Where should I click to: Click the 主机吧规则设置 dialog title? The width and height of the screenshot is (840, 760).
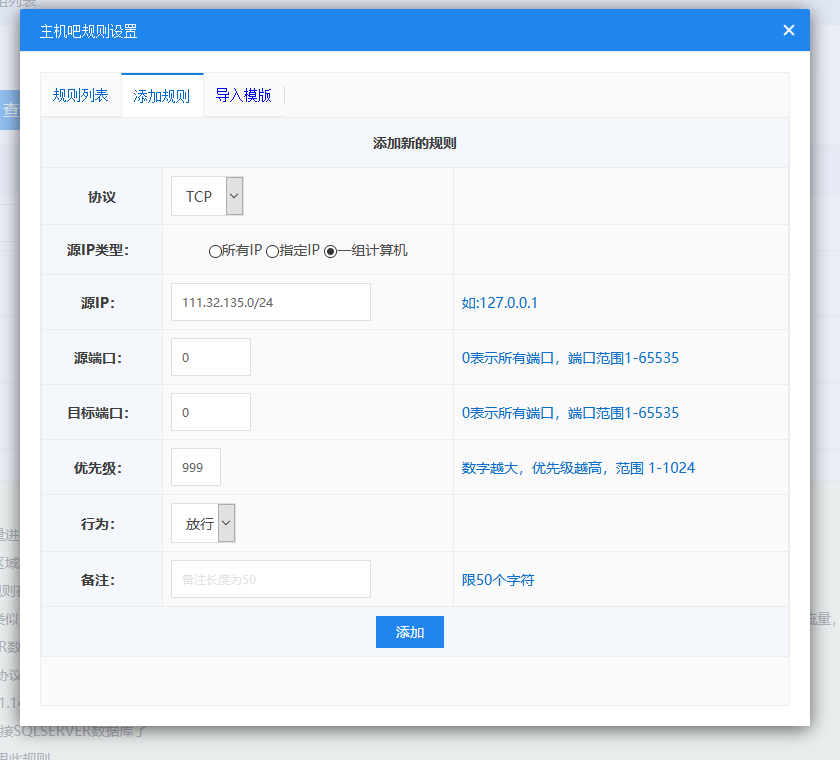(89, 31)
